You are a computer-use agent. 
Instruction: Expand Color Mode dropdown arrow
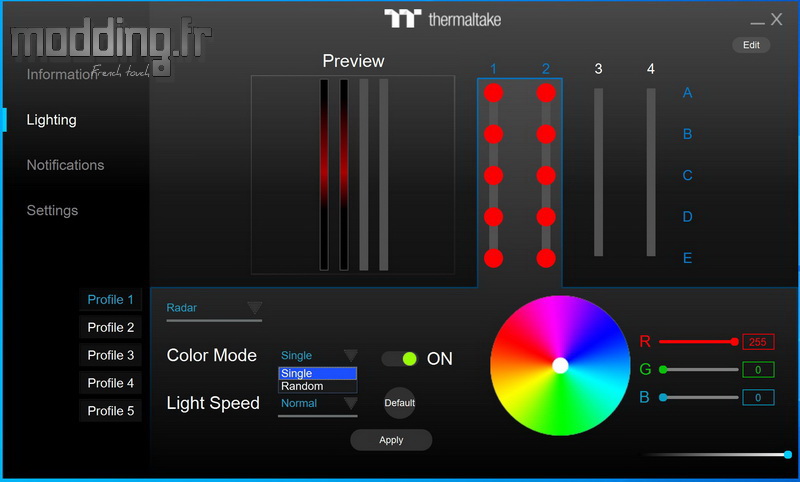[351, 355]
